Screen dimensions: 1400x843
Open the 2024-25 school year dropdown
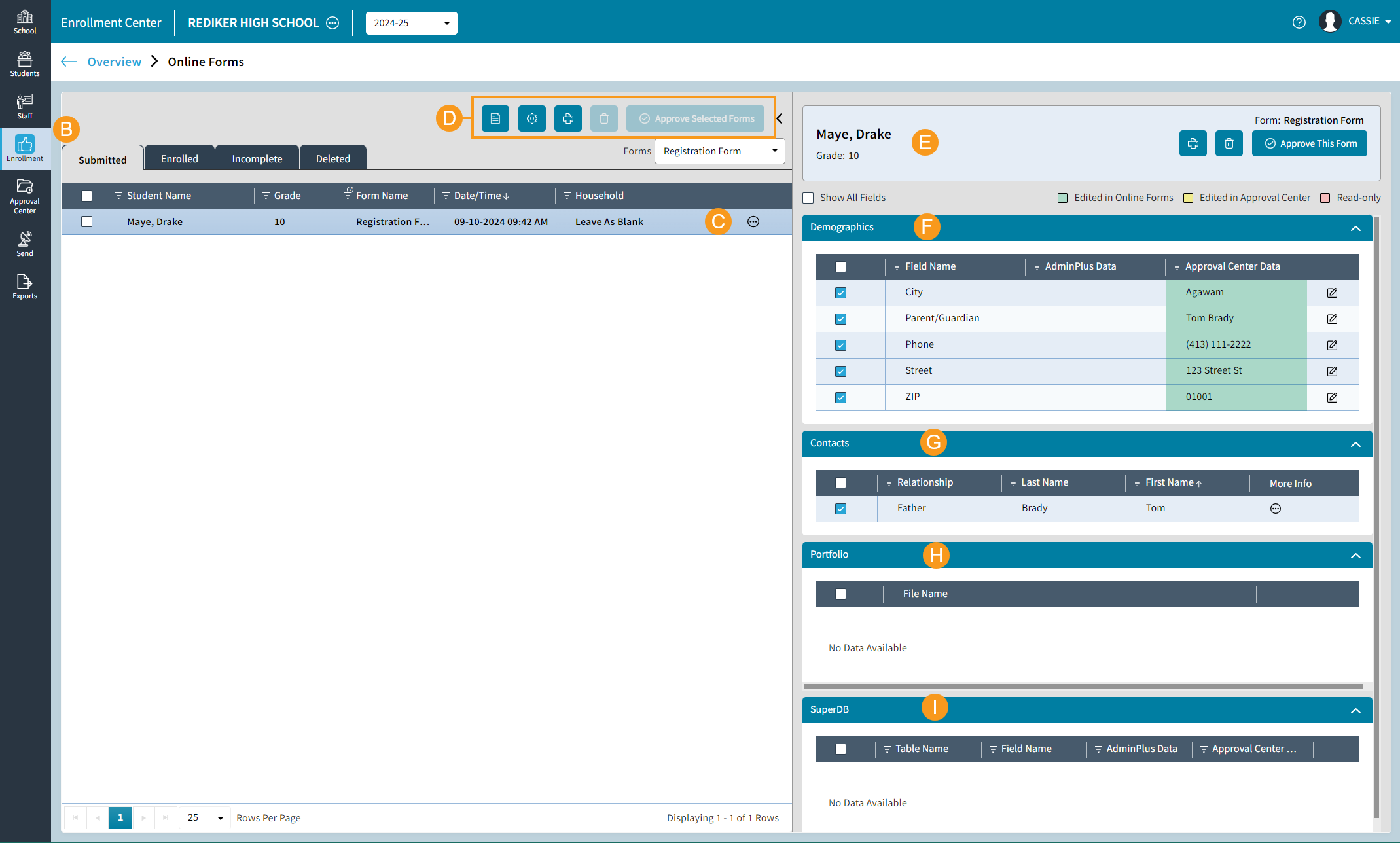(x=411, y=23)
